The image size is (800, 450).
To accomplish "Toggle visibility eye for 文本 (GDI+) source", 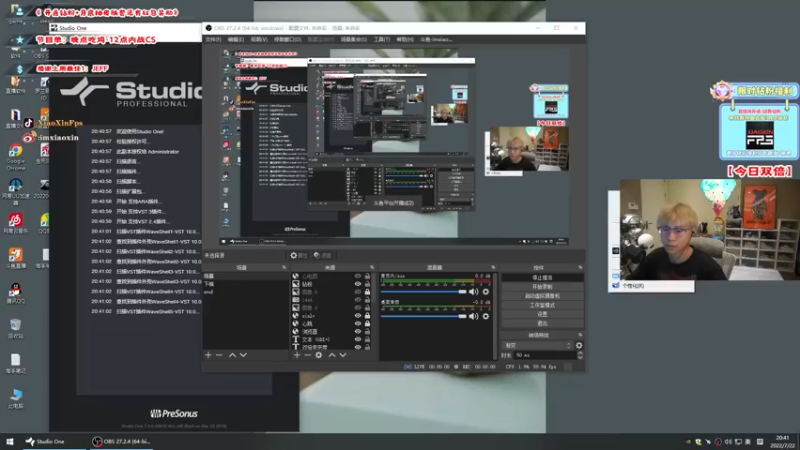I will coord(358,339).
